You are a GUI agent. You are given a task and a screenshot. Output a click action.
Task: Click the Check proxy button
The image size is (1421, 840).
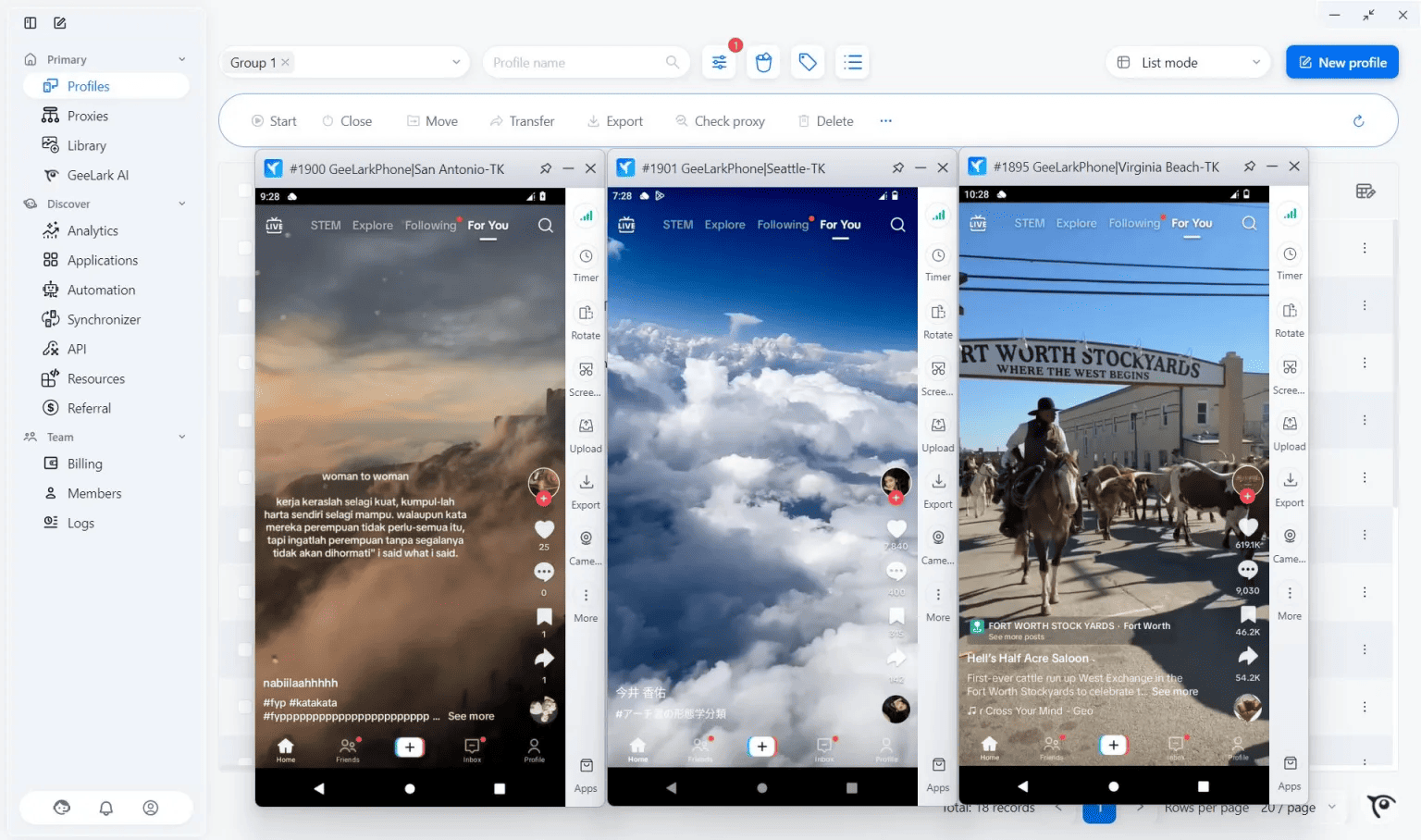click(x=720, y=121)
